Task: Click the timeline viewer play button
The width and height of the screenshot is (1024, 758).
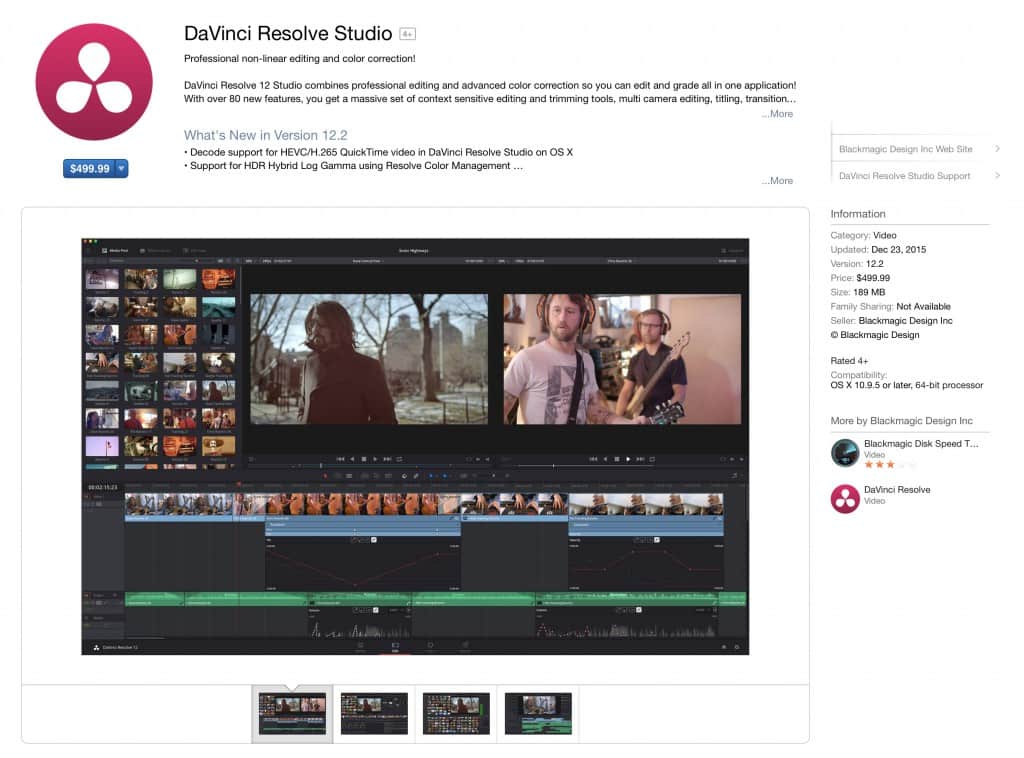Action: coord(628,459)
